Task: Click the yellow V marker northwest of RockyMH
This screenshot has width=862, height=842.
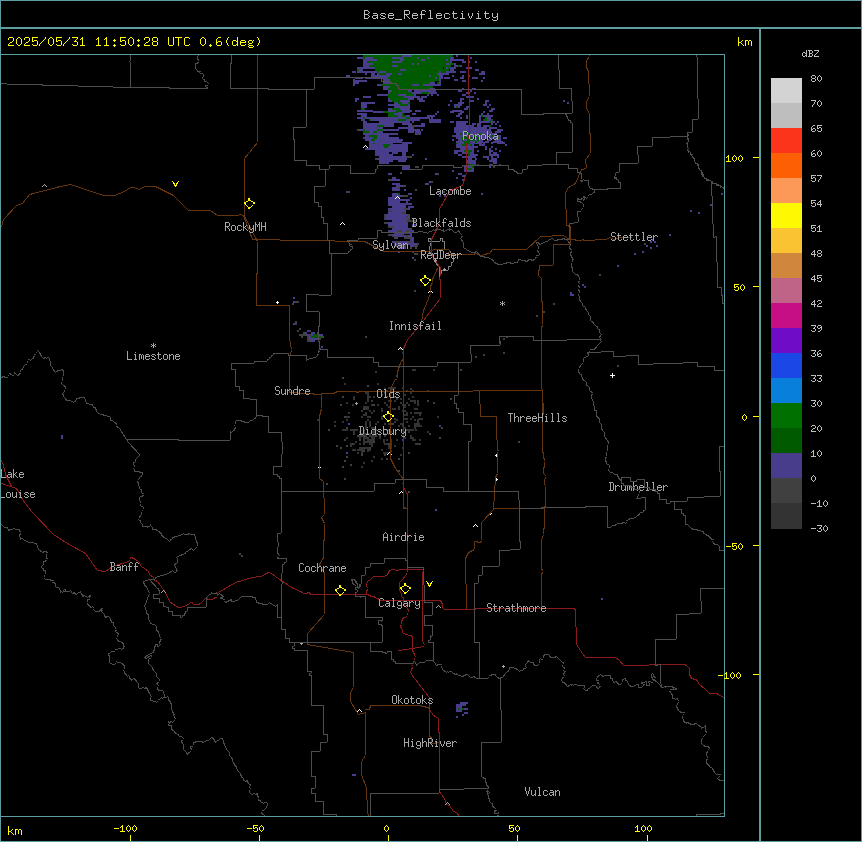Action: [x=175, y=184]
